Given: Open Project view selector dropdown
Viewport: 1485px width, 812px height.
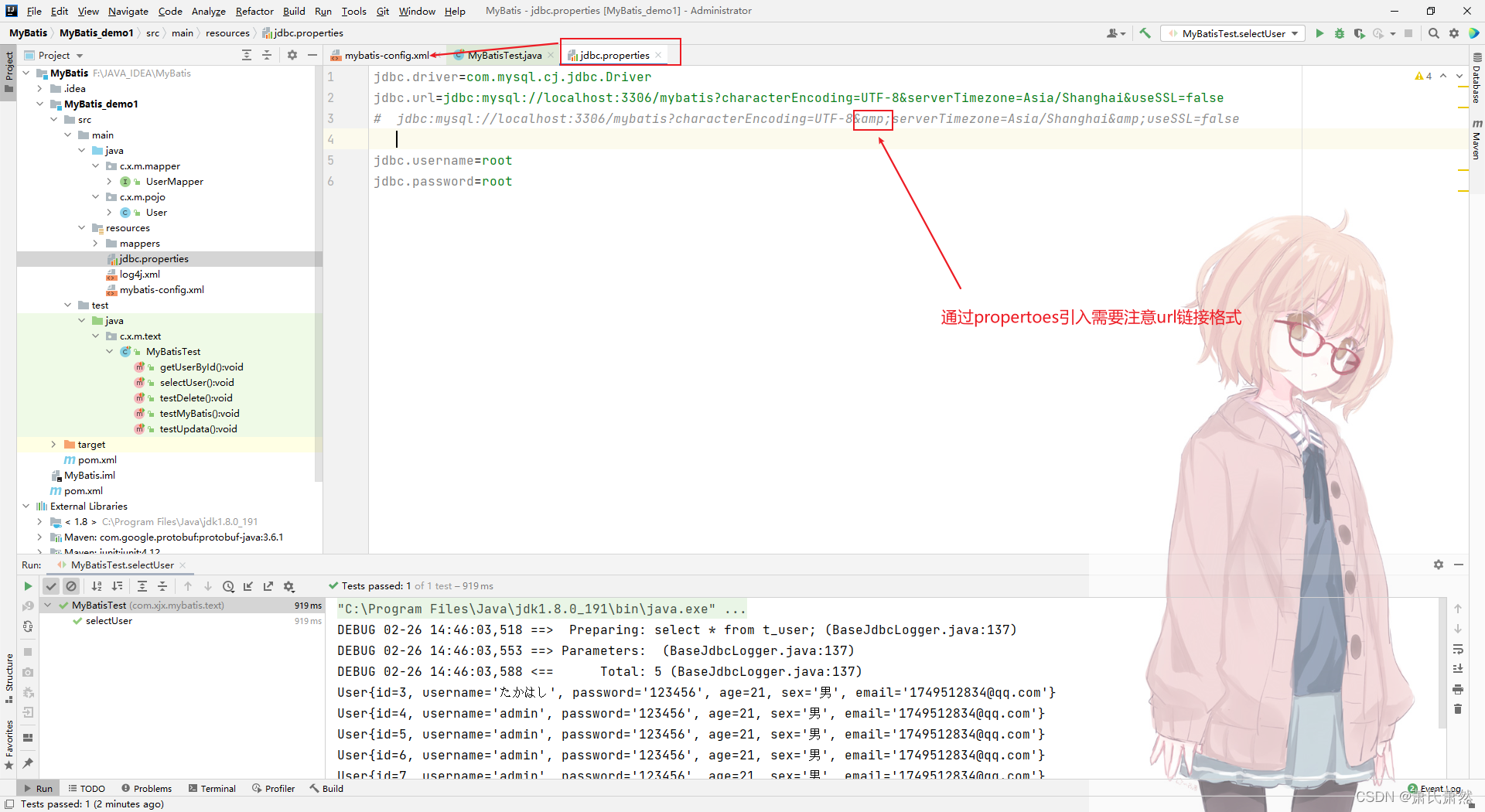Looking at the screenshot, I should [61, 55].
